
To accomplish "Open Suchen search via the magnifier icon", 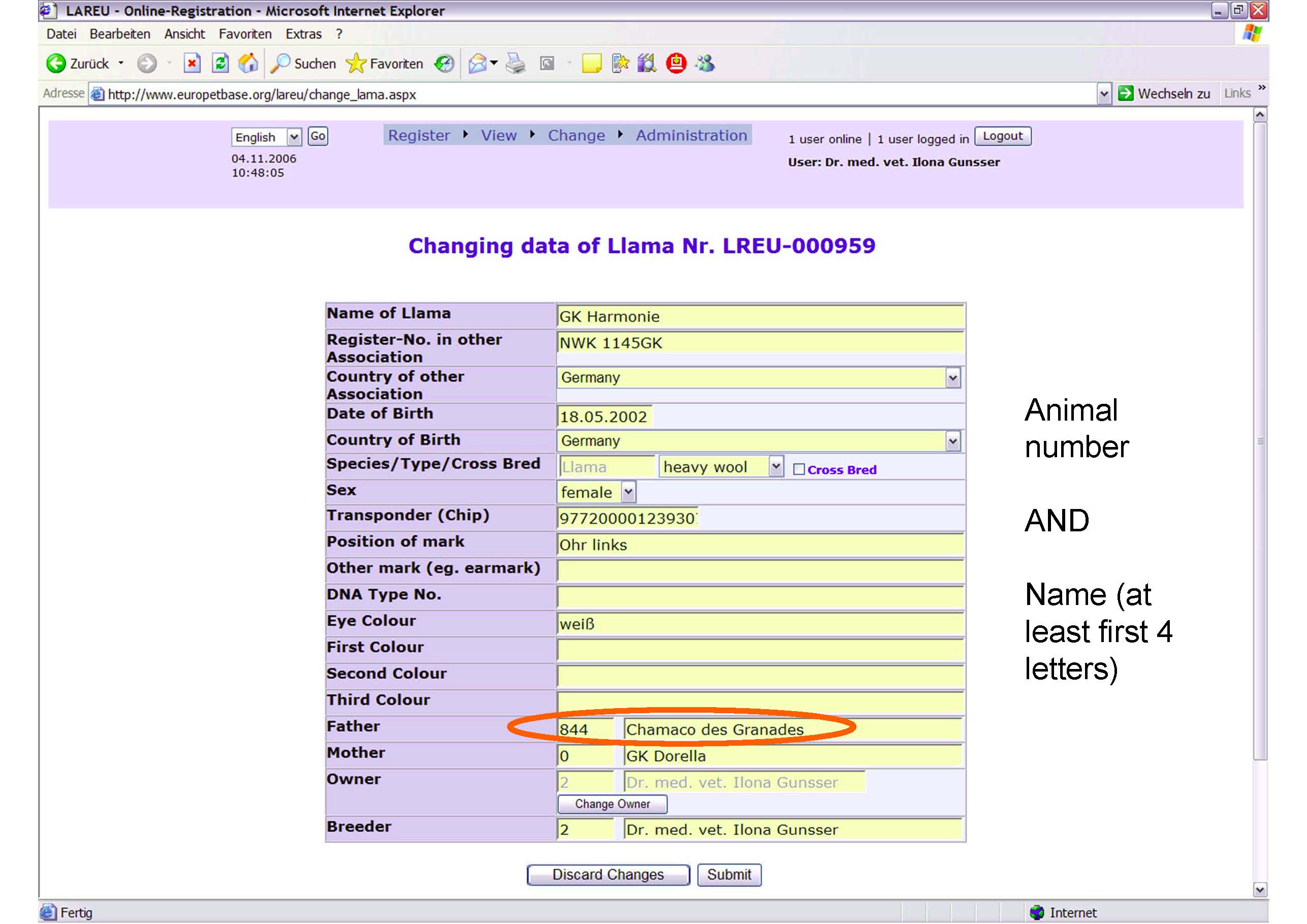I will click(280, 63).
